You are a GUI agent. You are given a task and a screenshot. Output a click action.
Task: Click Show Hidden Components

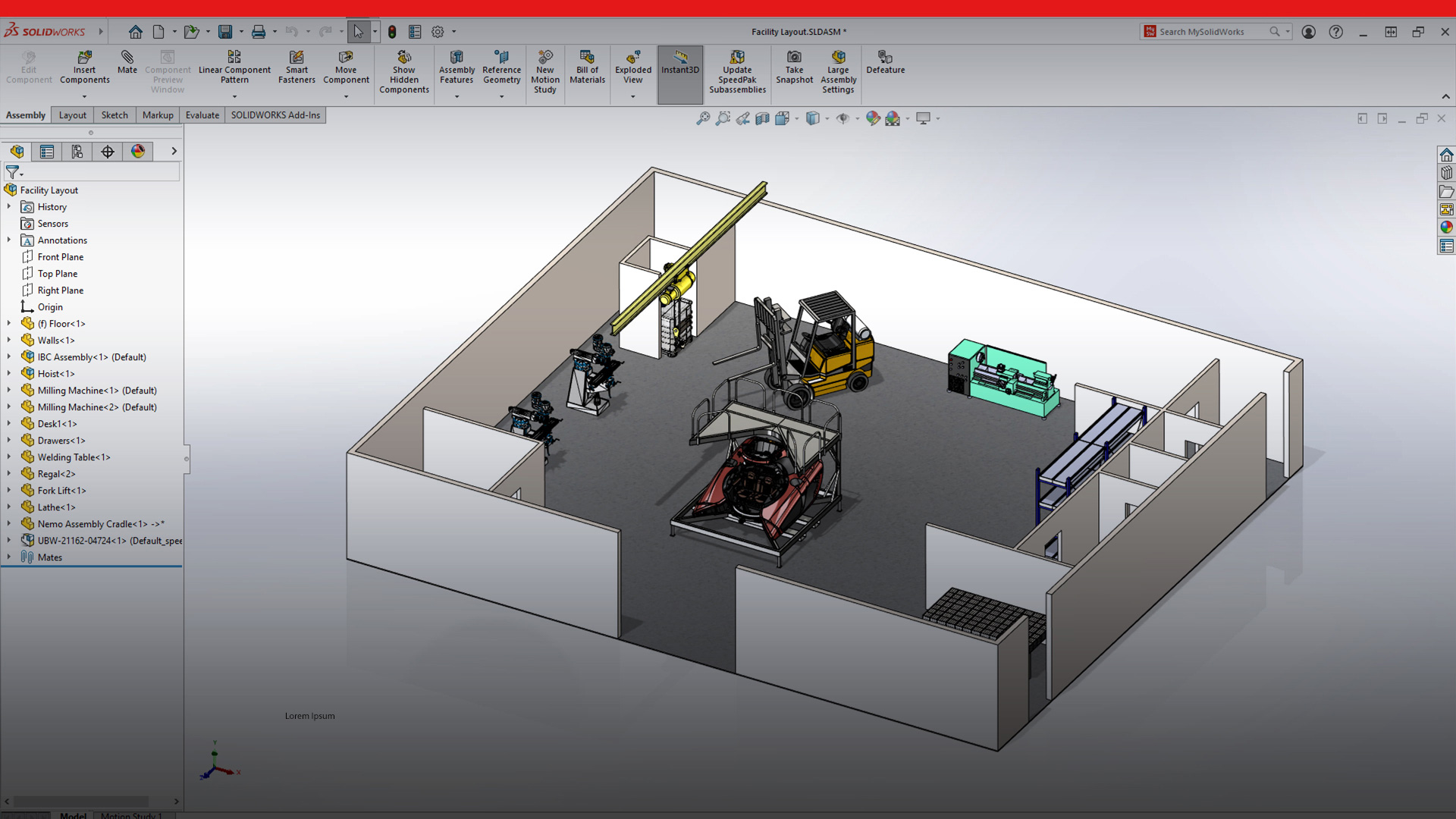[x=404, y=72]
